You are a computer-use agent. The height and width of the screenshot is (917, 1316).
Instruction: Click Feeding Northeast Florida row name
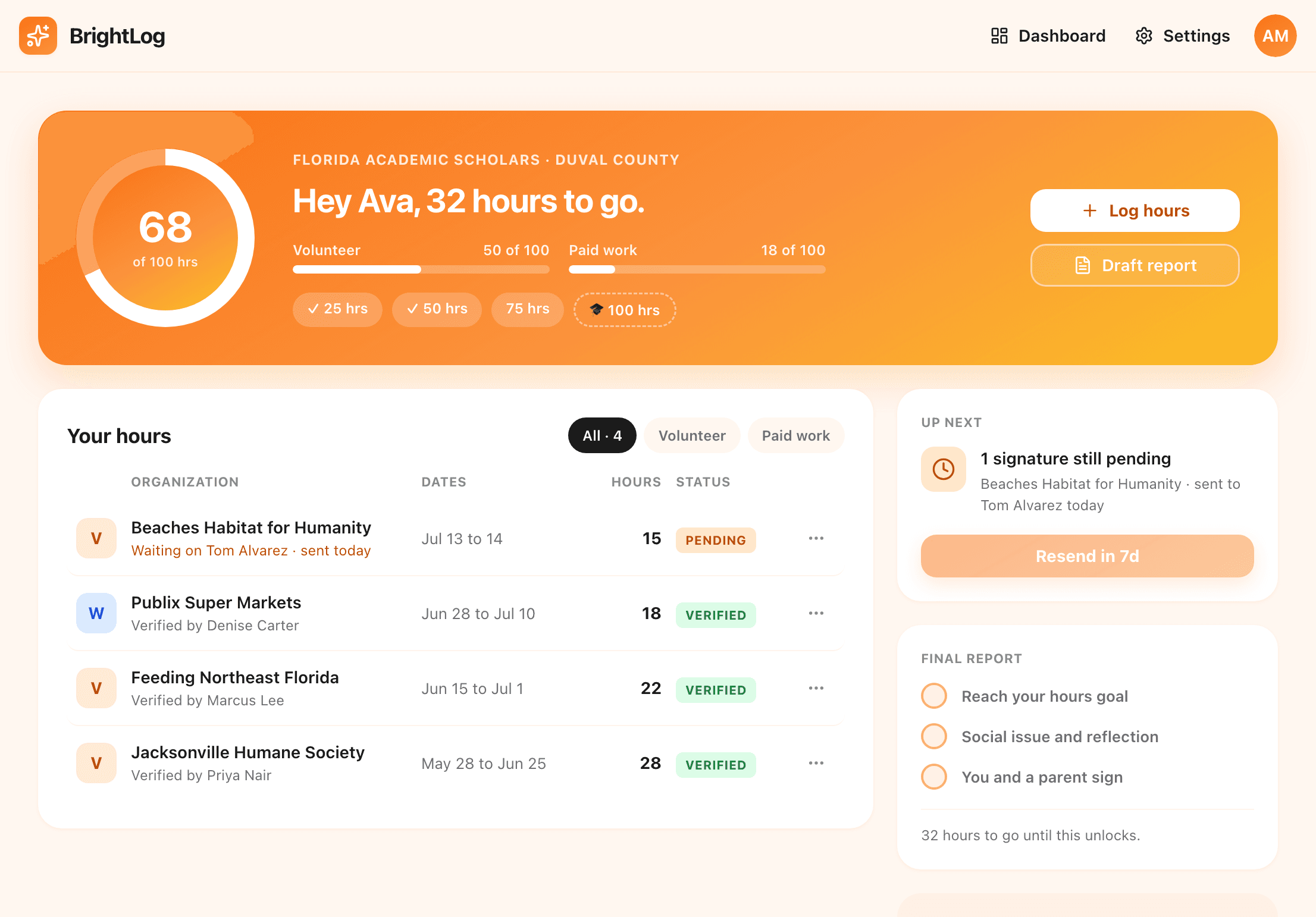(235, 677)
